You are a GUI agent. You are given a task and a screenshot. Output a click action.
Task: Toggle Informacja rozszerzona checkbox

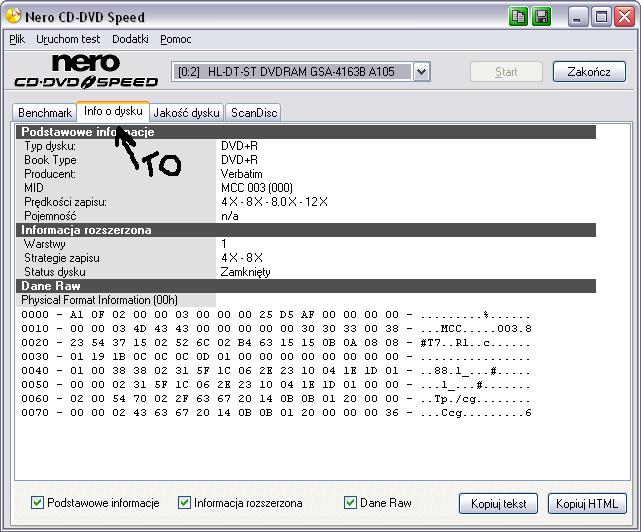pyautogui.click(x=184, y=503)
